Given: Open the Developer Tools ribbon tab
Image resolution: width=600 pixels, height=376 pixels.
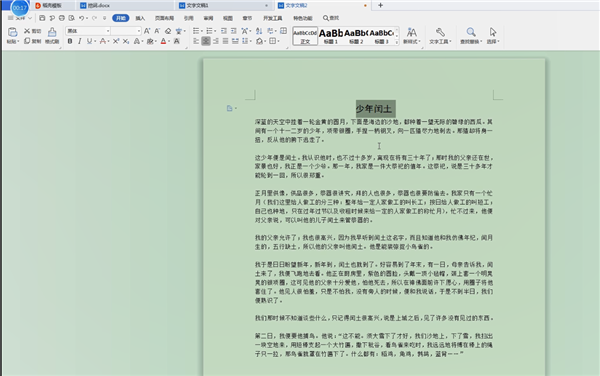Looking at the screenshot, I should [272, 18].
